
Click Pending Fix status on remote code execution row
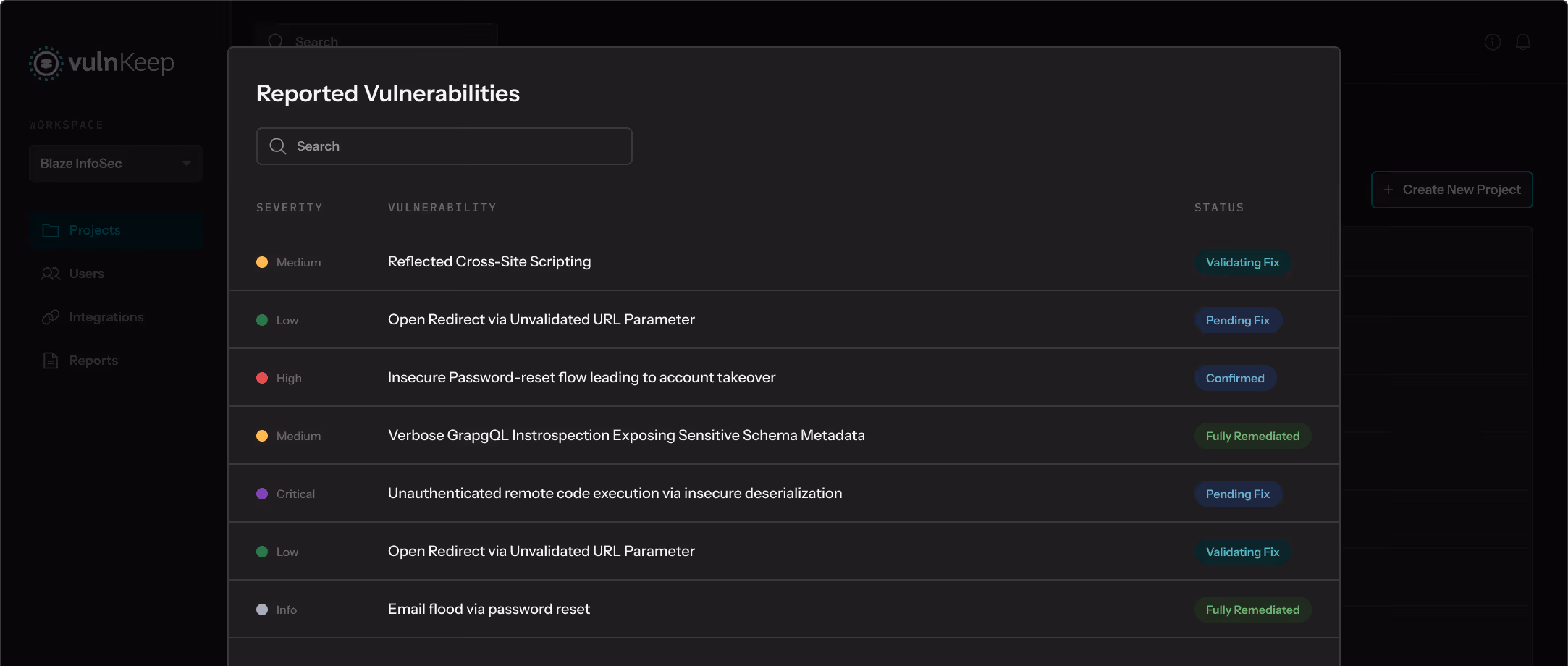click(x=1238, y=494)
